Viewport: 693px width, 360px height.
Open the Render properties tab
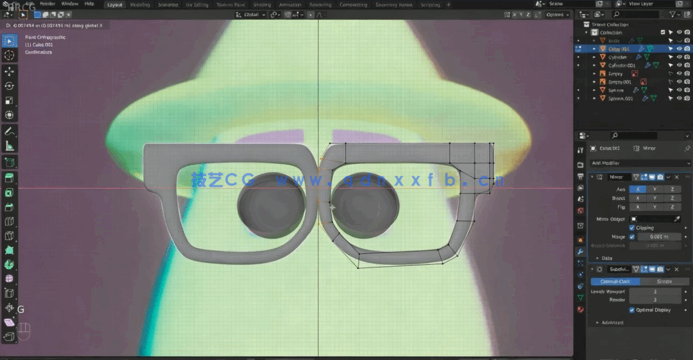(580, 165)
